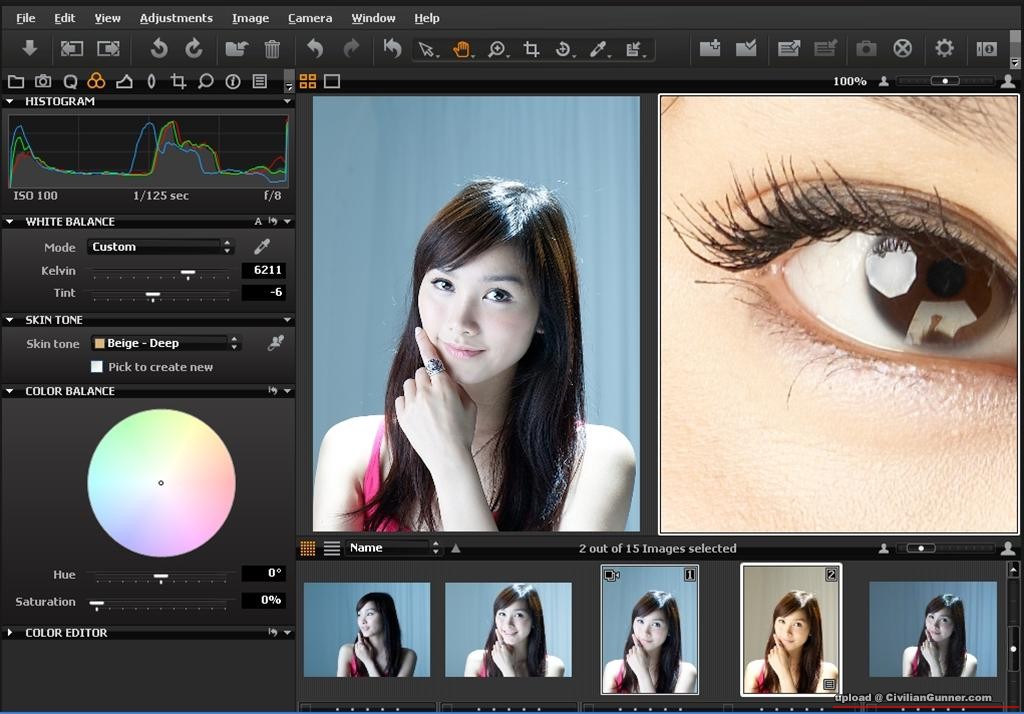This screenshot has width=1024, height=714.
Task: Click the sort direction arrow beside Name
Action: (456, 548)
